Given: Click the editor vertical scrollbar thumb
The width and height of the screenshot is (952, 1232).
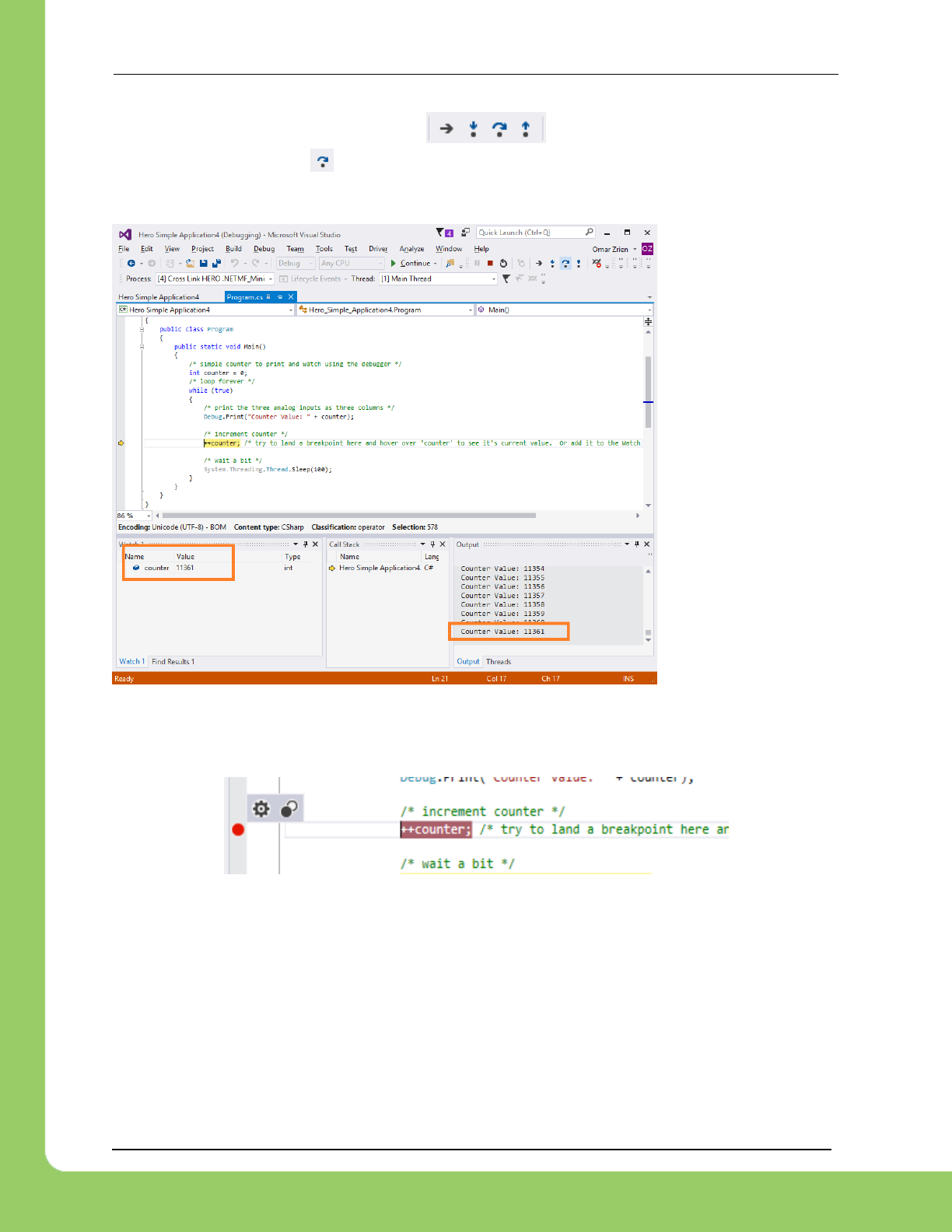Looking at the screenshot, I should 648,392.
